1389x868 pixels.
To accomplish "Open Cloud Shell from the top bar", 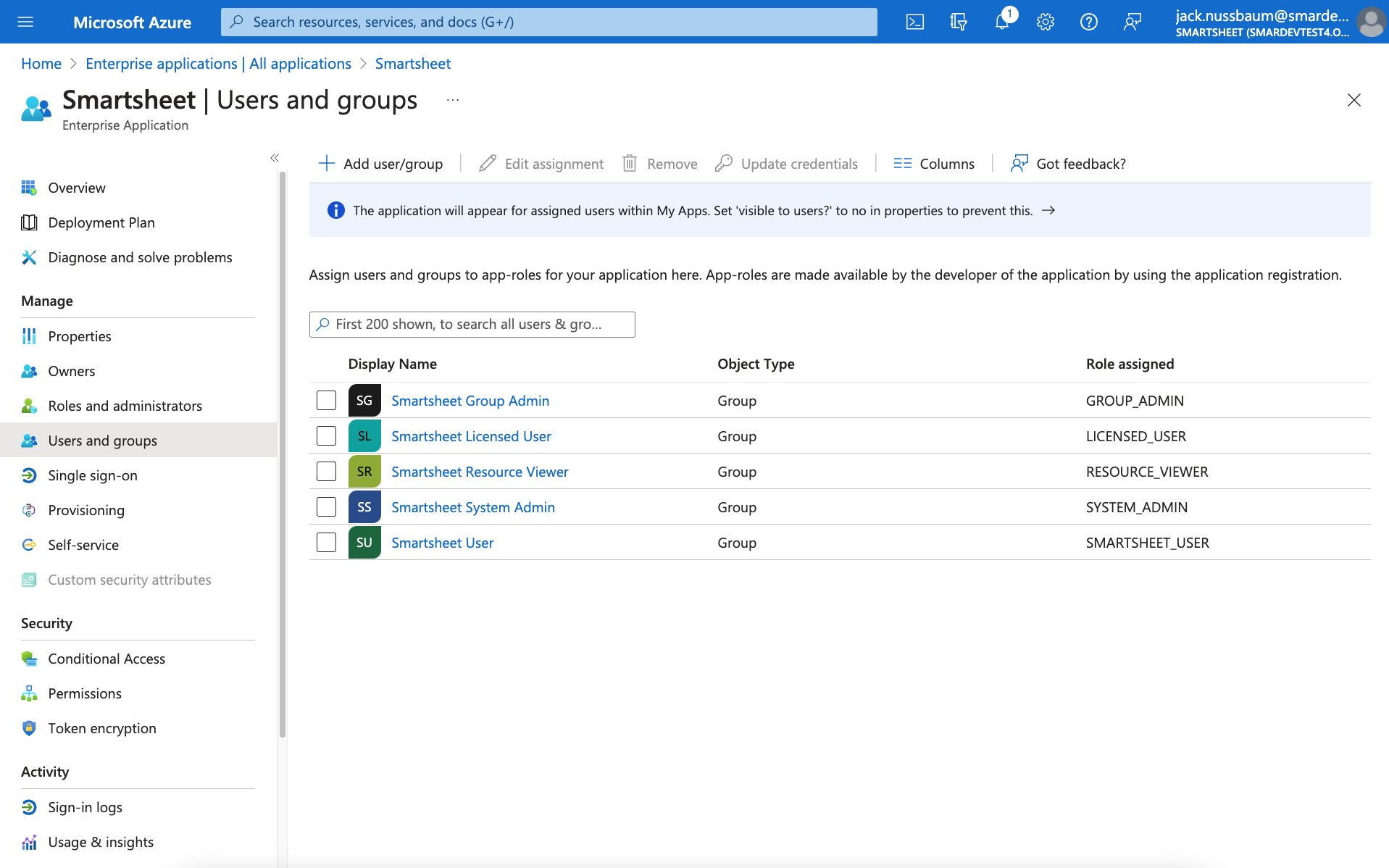I will [915, 22].
